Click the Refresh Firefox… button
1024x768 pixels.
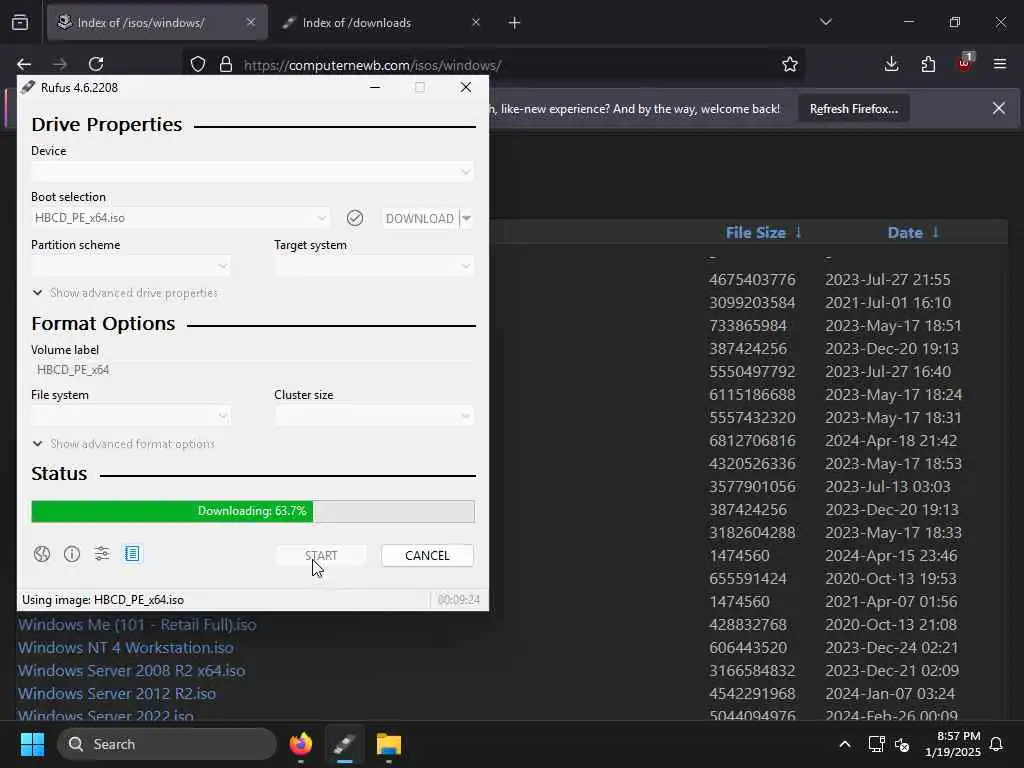[854, 109]
